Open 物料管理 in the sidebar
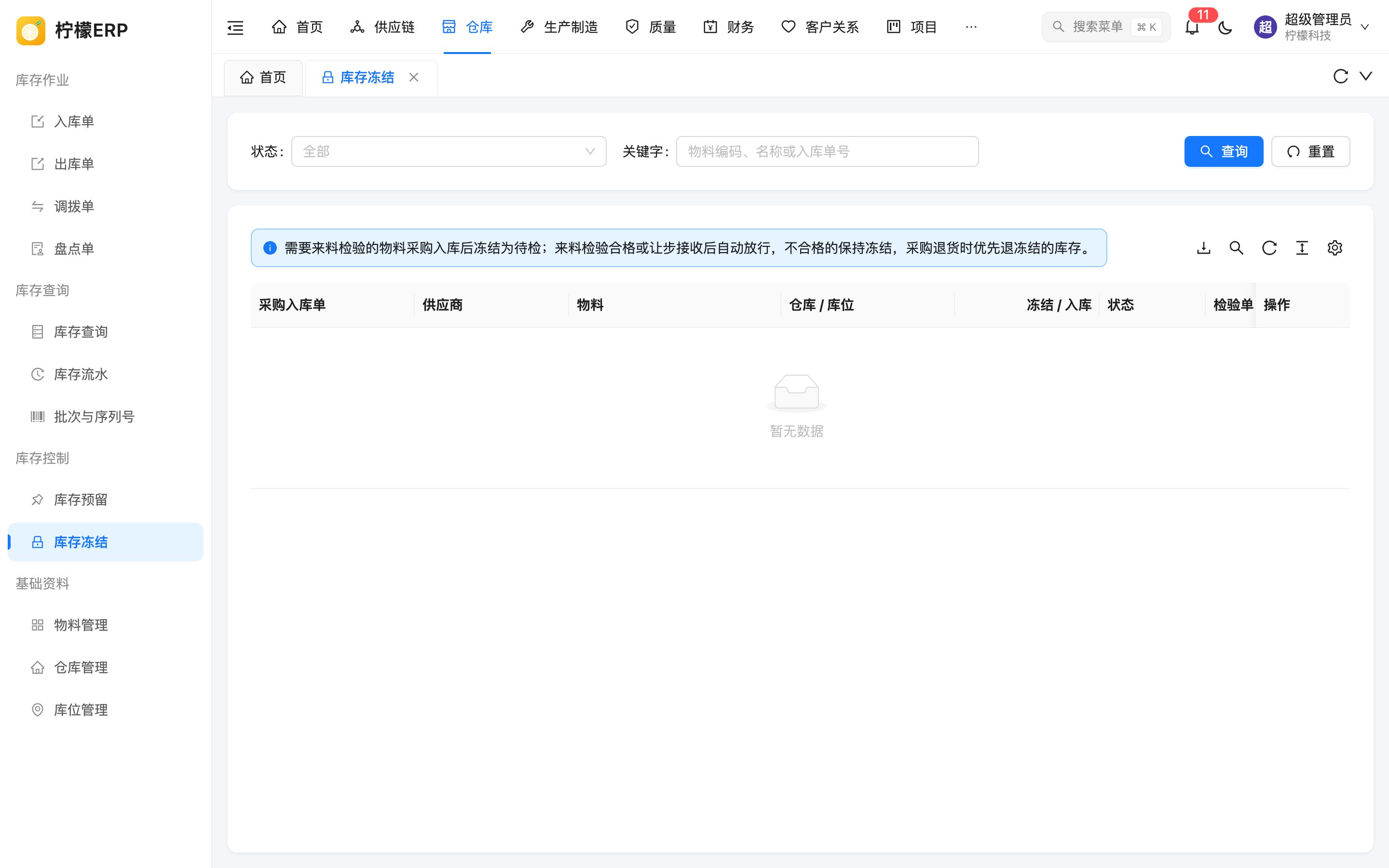The width and height of the screenshot is (1389, 868). coord(106,624)
